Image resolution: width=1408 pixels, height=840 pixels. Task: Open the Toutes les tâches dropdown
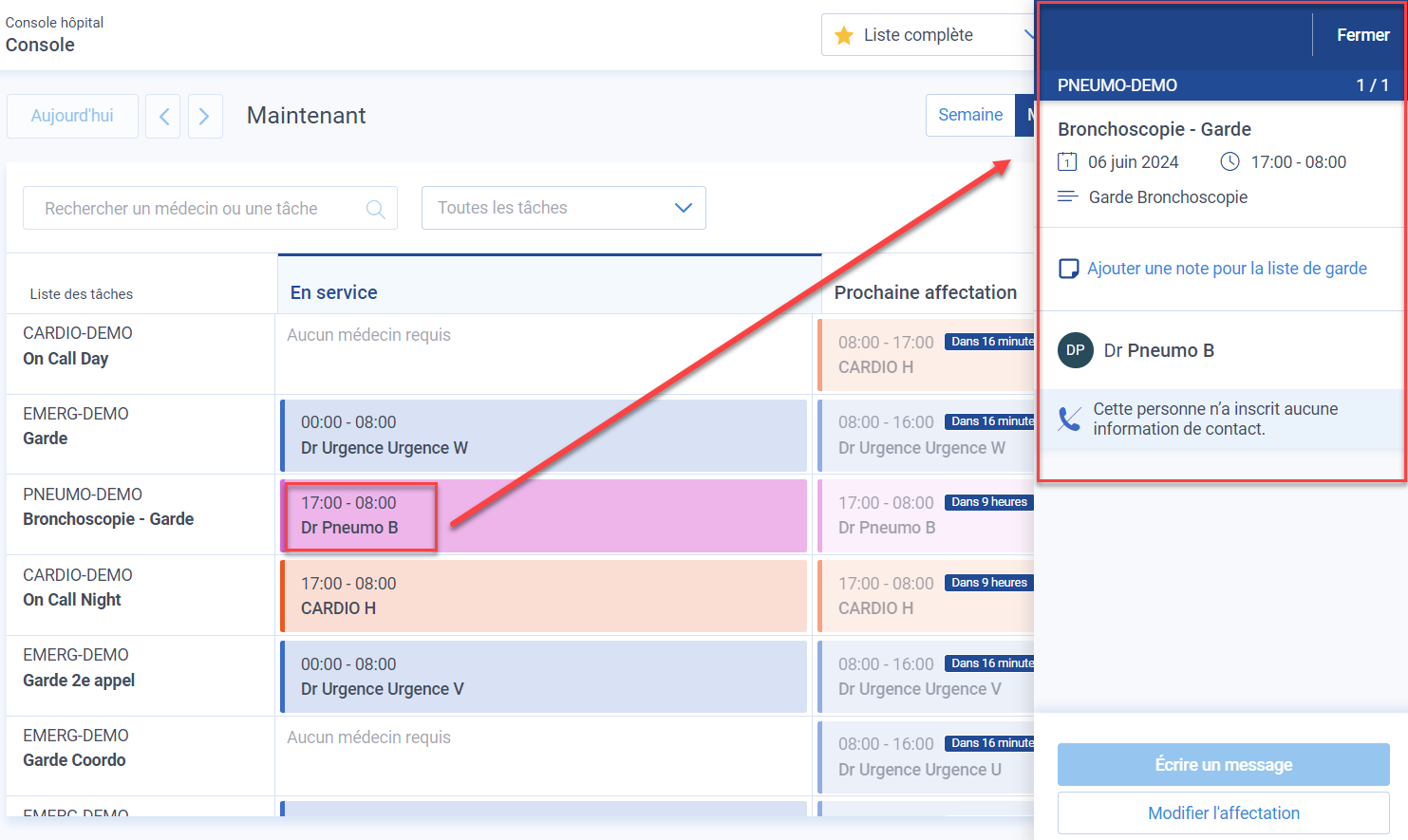tap(563, 208)
